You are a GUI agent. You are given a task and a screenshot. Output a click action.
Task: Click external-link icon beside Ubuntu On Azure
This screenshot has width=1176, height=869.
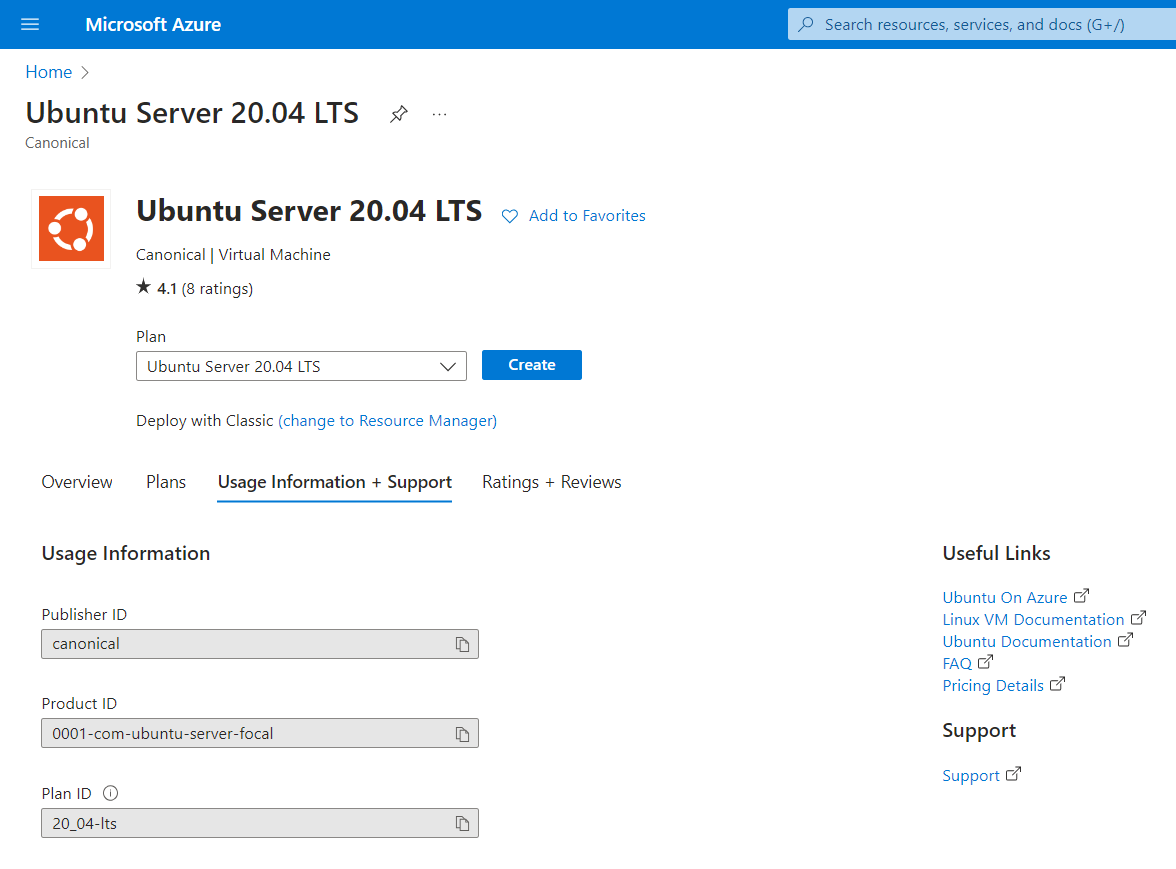coord(1081,596)
